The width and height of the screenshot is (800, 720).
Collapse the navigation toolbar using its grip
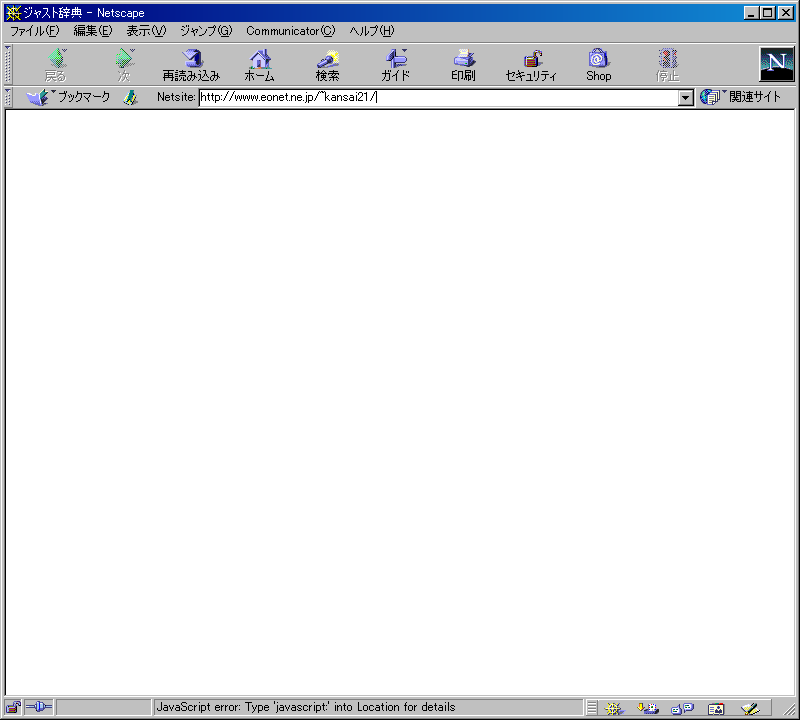point(8,64)
